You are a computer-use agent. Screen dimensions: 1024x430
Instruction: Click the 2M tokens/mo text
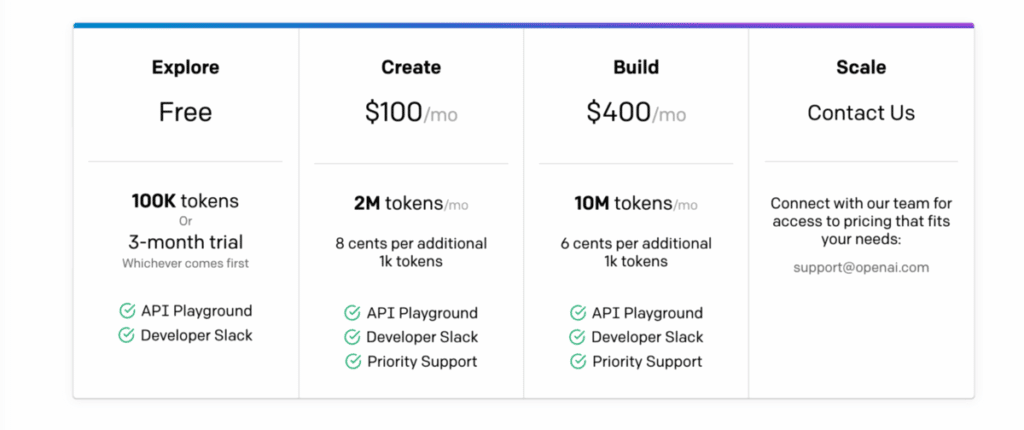(x=411, y=203)
